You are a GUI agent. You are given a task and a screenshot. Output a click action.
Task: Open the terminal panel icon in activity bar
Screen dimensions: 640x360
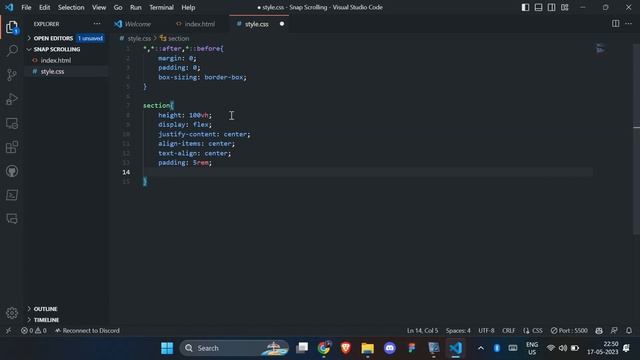tap(12, 195)
